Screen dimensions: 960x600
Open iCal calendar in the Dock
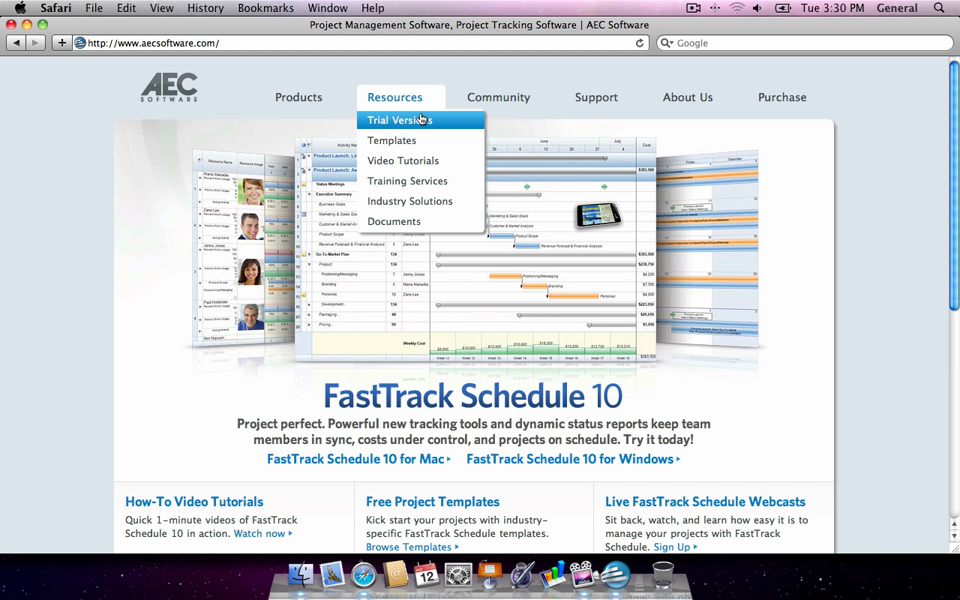pyautogui.click(x=427, y=575)
